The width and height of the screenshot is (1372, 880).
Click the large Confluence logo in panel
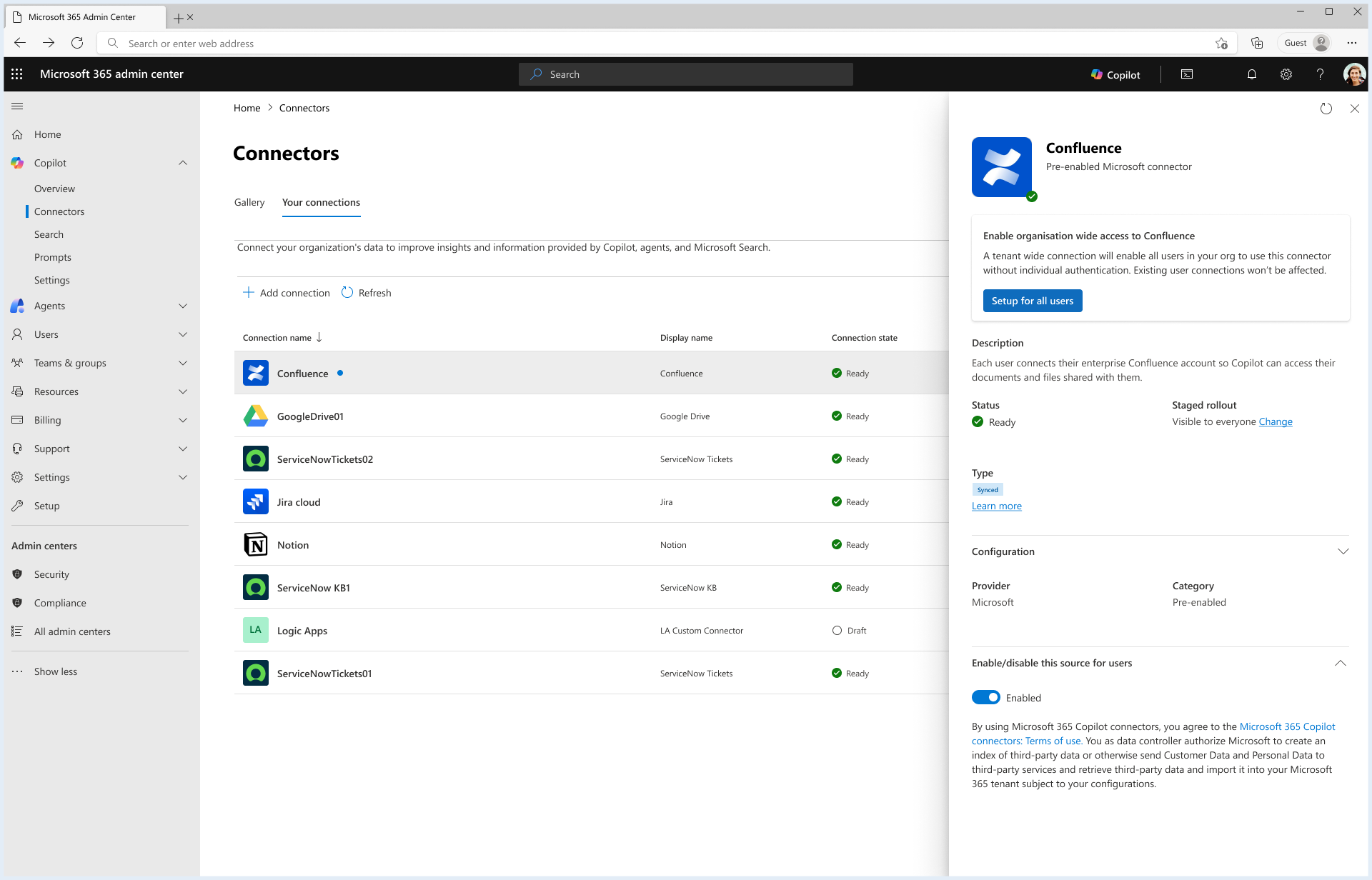[x=1002, y=167]
